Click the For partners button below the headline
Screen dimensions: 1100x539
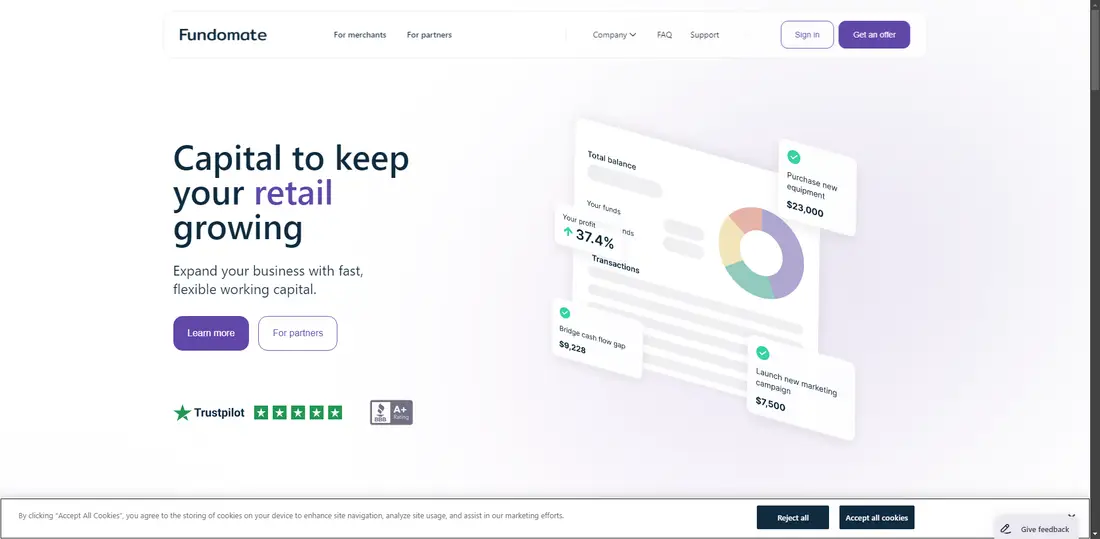[x=297, y=333]
